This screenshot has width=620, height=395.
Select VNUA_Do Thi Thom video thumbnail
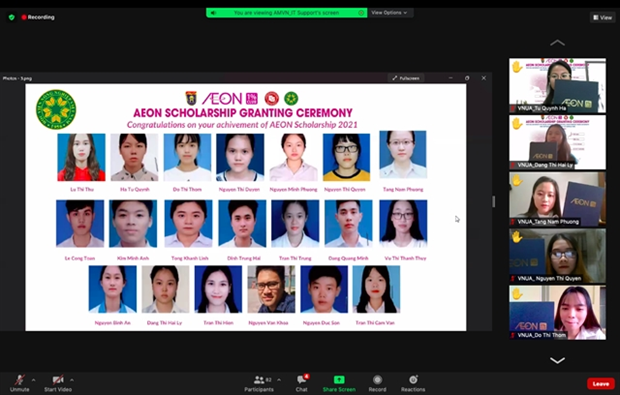click(557, 312)
